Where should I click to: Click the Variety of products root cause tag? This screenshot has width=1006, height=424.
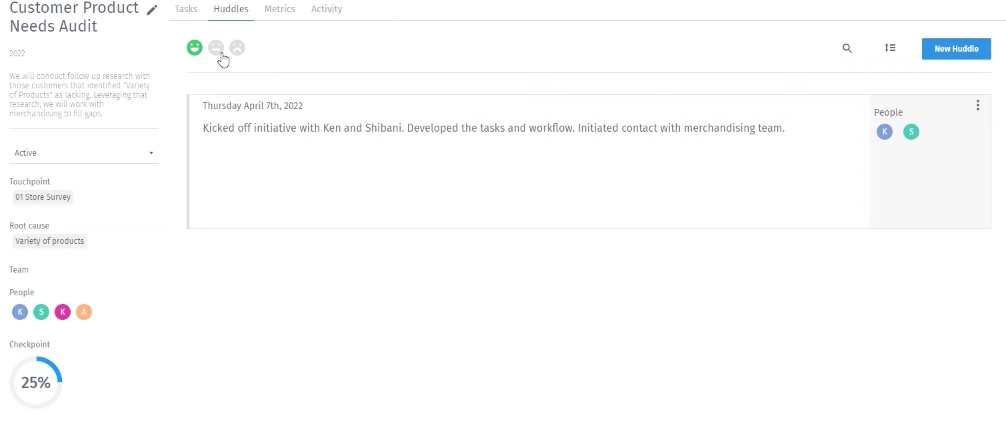49,241
